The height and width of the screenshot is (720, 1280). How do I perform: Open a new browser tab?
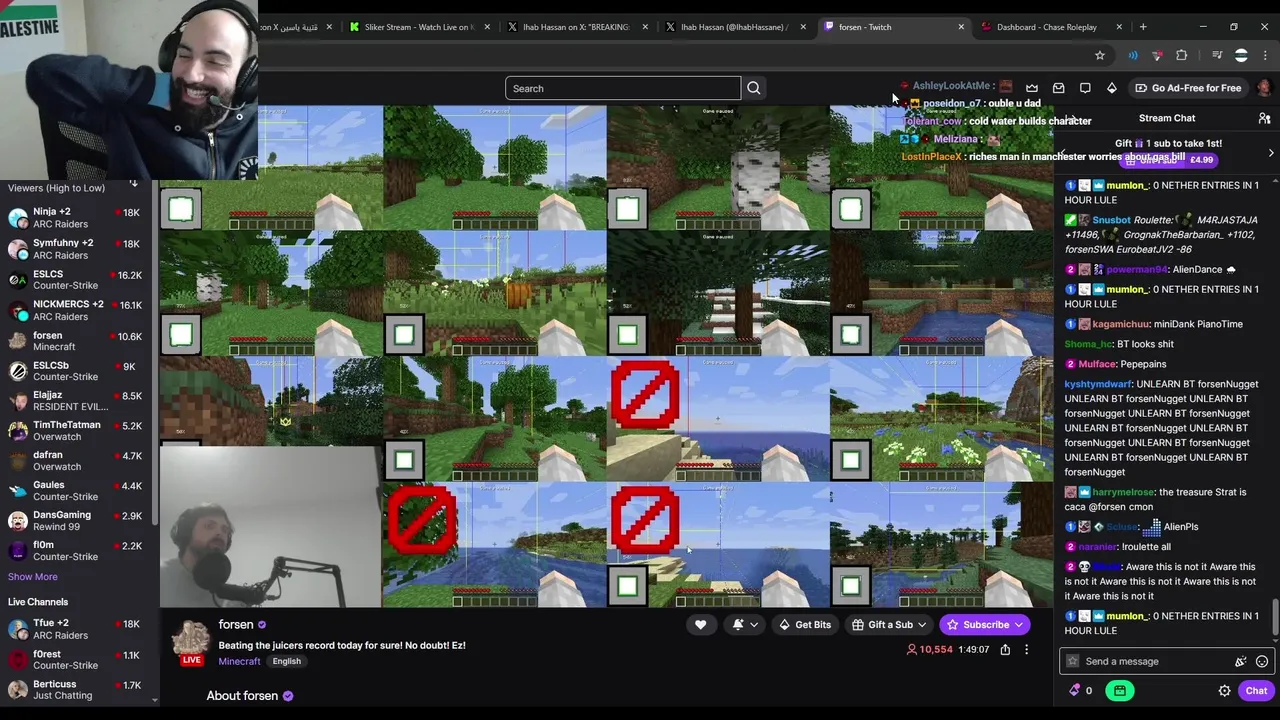(1143, 27)
